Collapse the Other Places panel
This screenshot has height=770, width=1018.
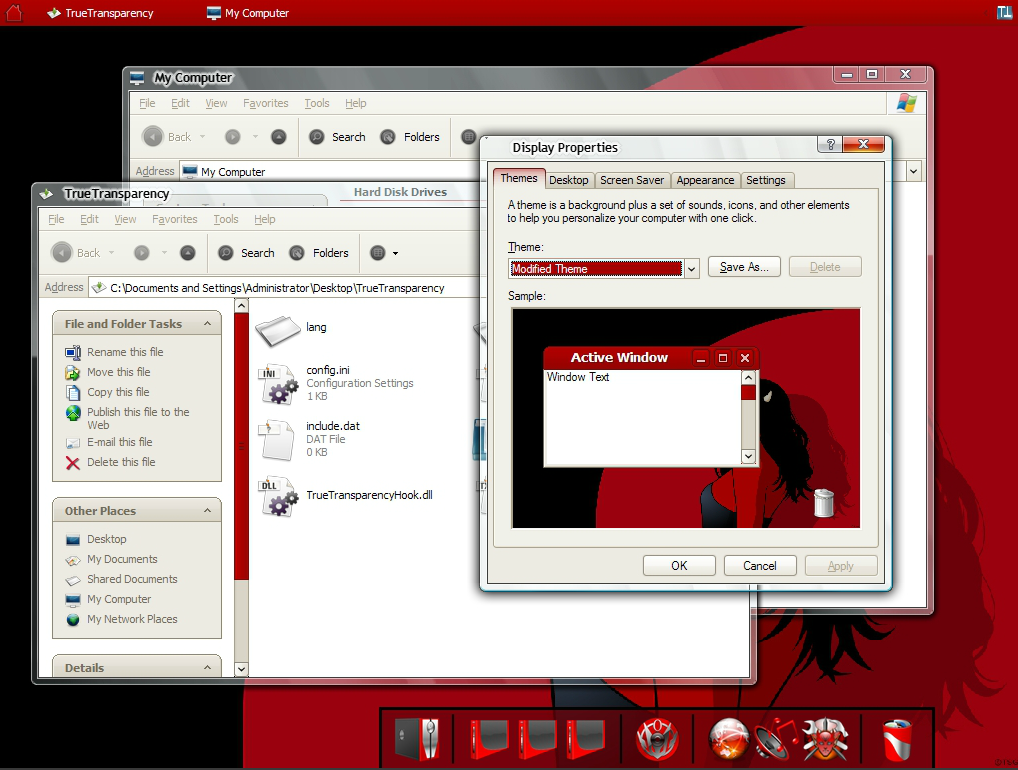coord(207,510)
